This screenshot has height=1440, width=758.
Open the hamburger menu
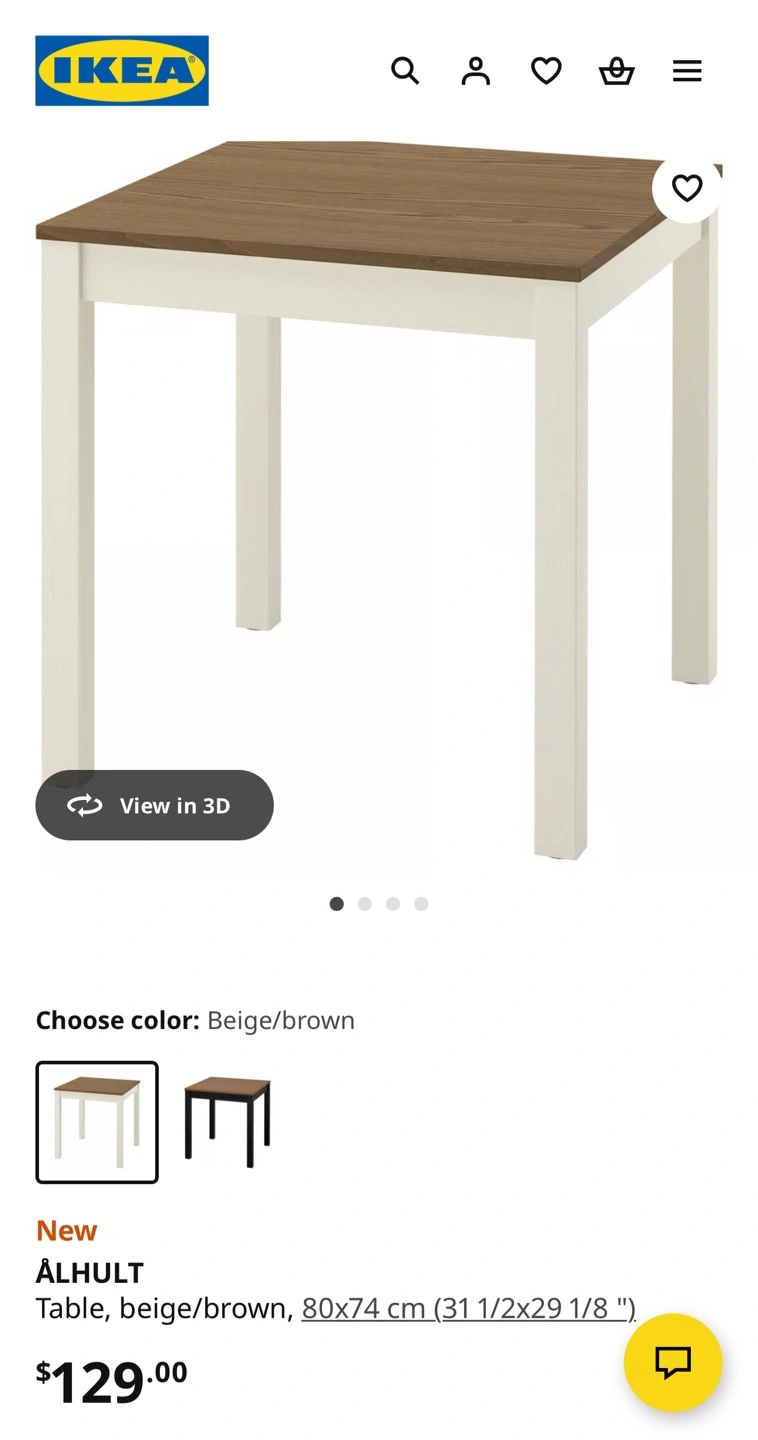click(x=687, y=71)
